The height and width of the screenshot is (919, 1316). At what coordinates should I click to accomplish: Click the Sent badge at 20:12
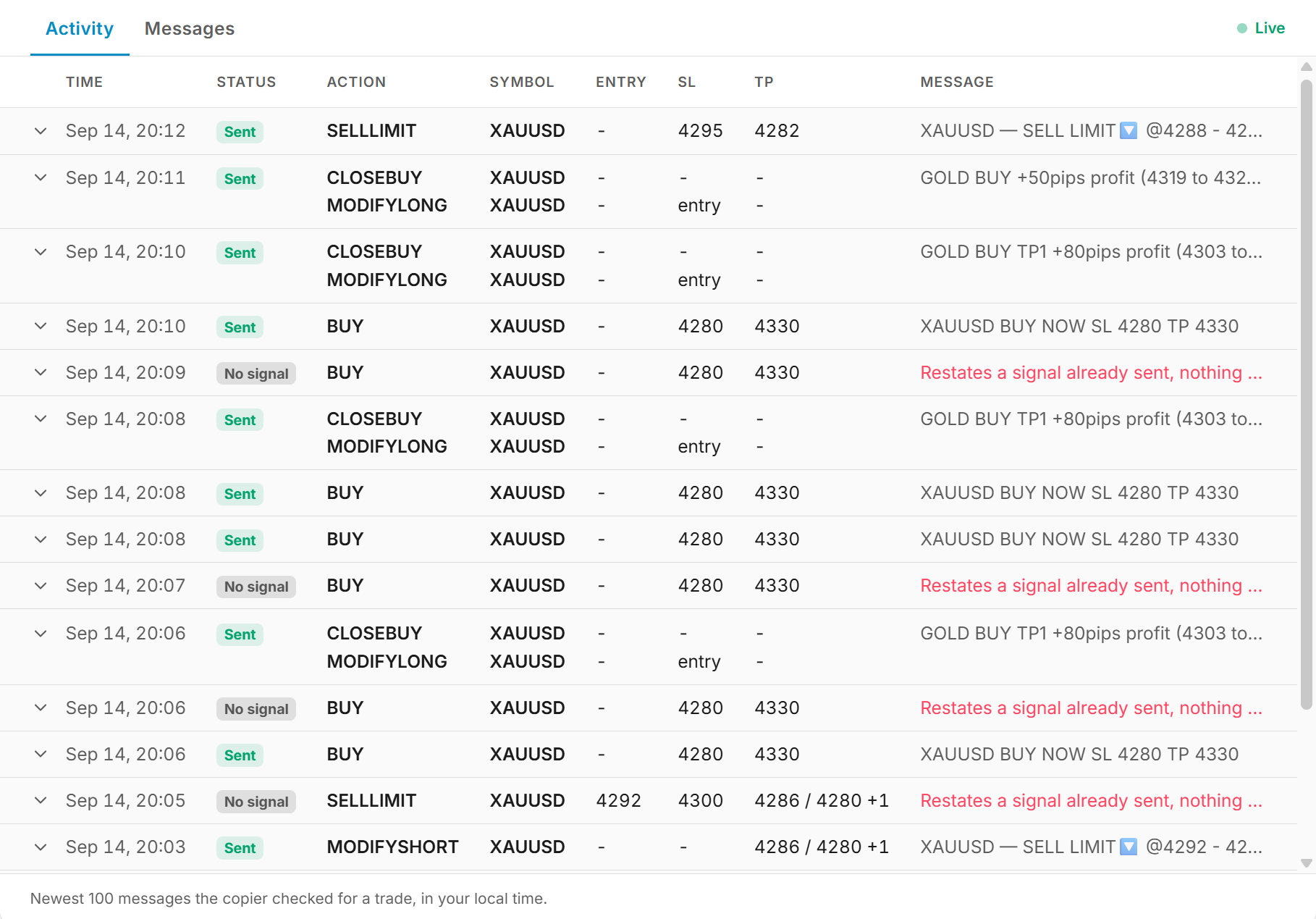click(240, 132)
